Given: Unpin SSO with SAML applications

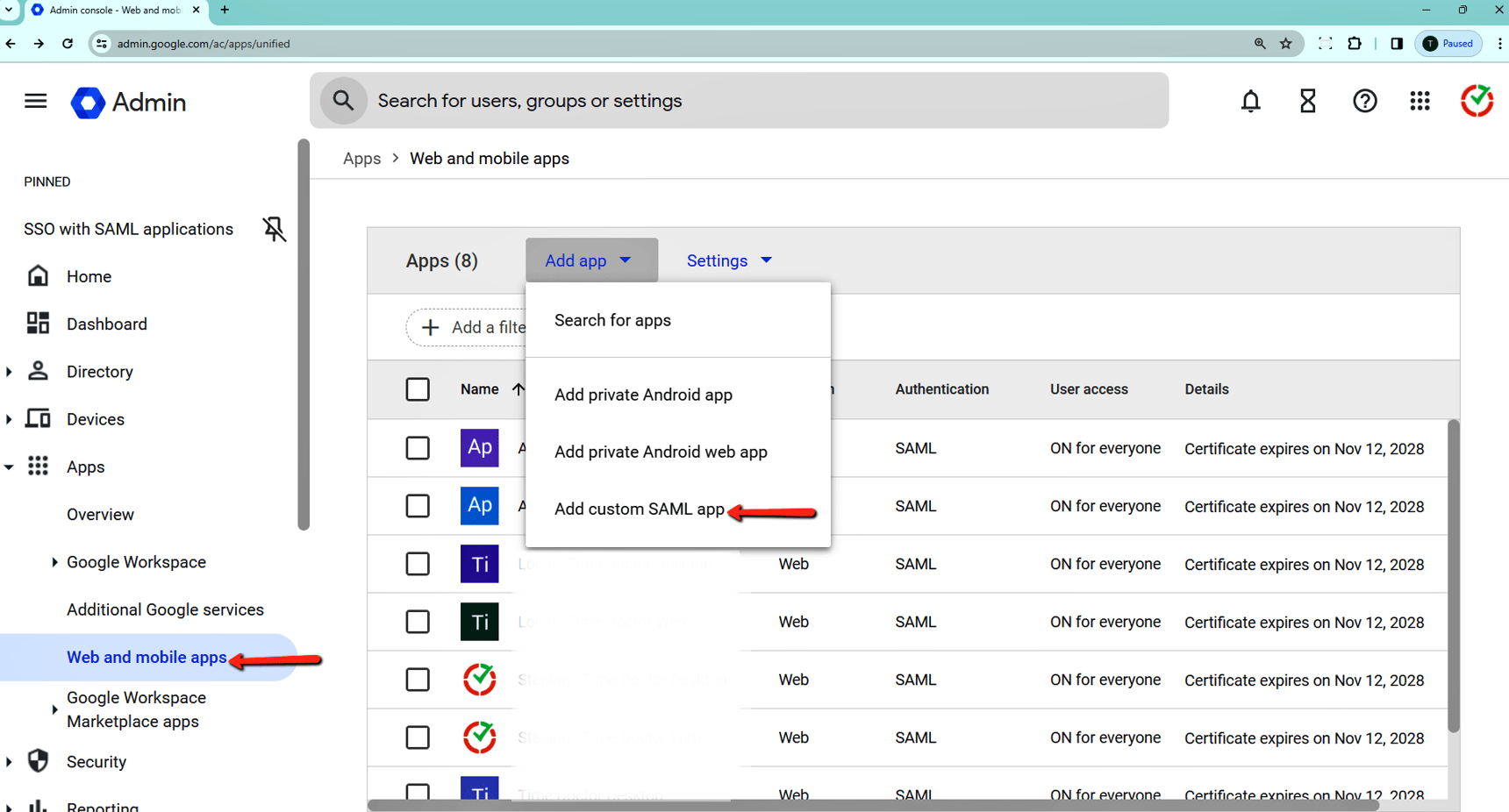Looking at the screenshot, I should tap(274, 229).
